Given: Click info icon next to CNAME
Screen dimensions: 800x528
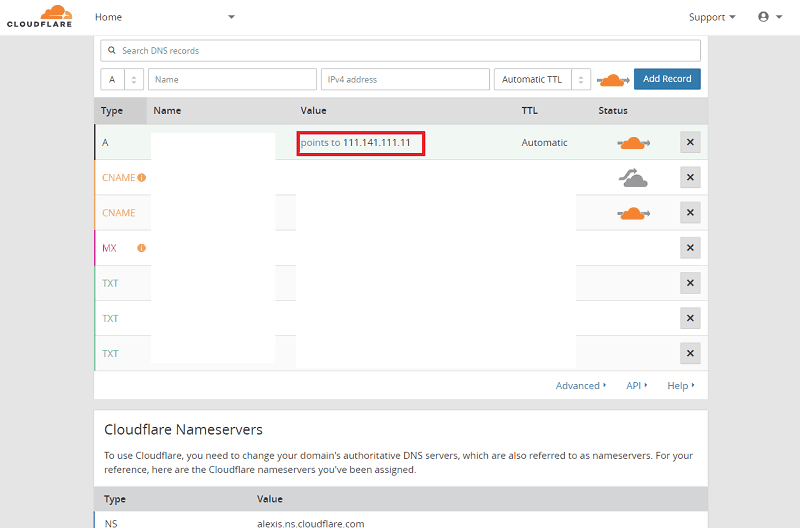Looking at the screenshot, I should click(141, 178).
